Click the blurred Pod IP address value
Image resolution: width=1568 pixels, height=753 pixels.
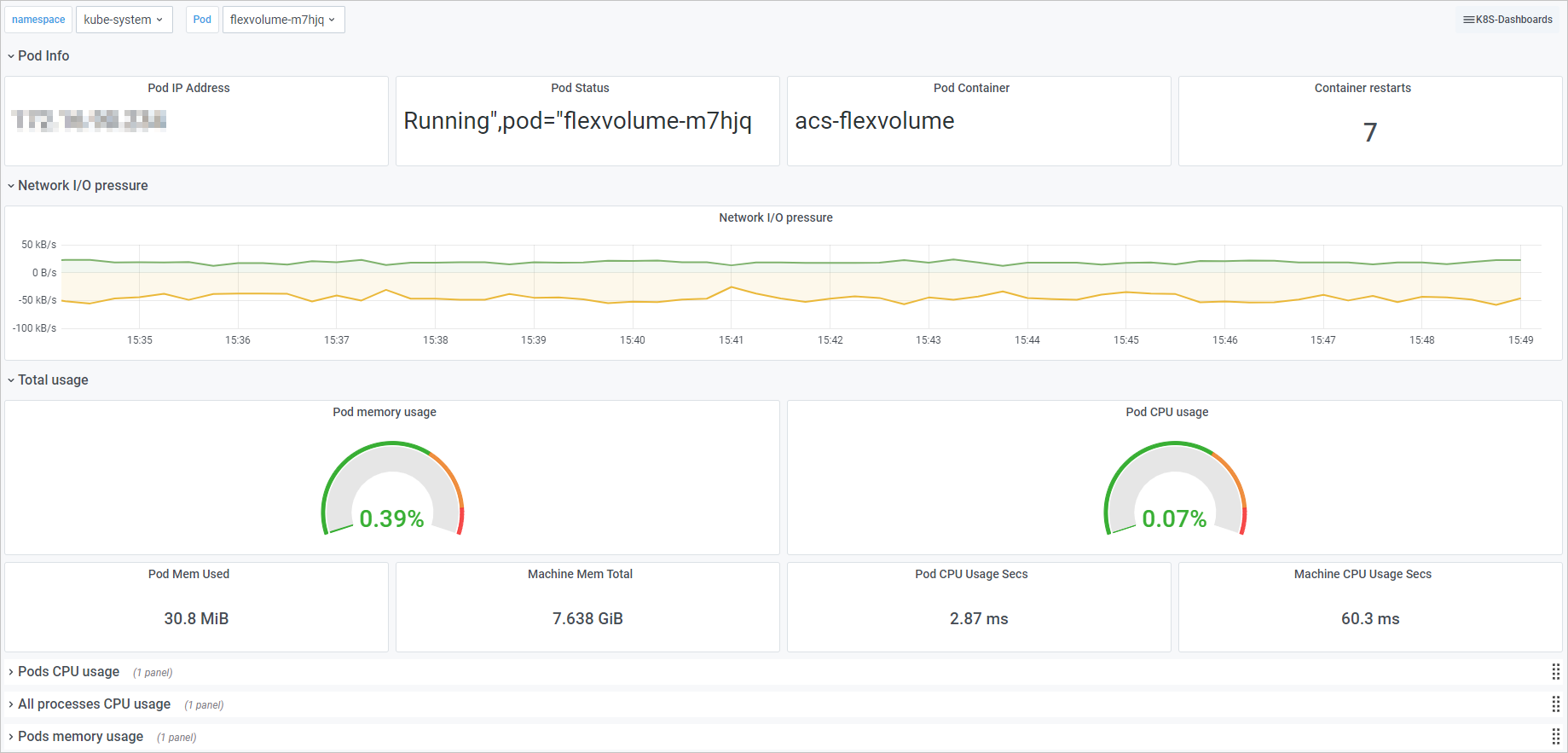[90, 120]
